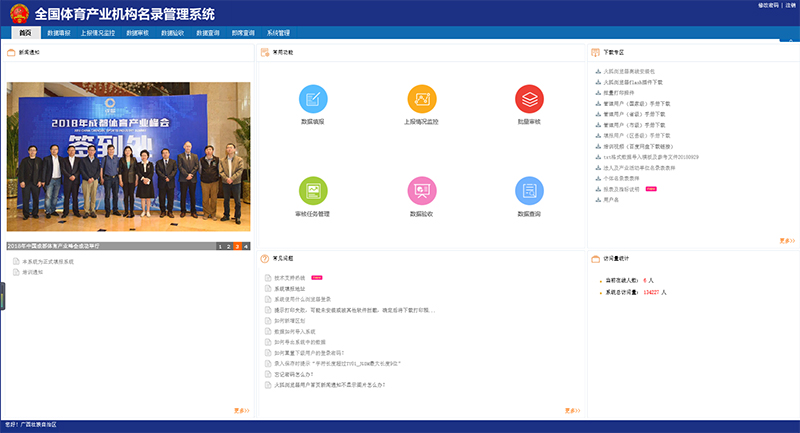The height and width of the screenshot is (433, 800).
Task: Select slide 4 in news carousel
Action: (x=245, y=245)
